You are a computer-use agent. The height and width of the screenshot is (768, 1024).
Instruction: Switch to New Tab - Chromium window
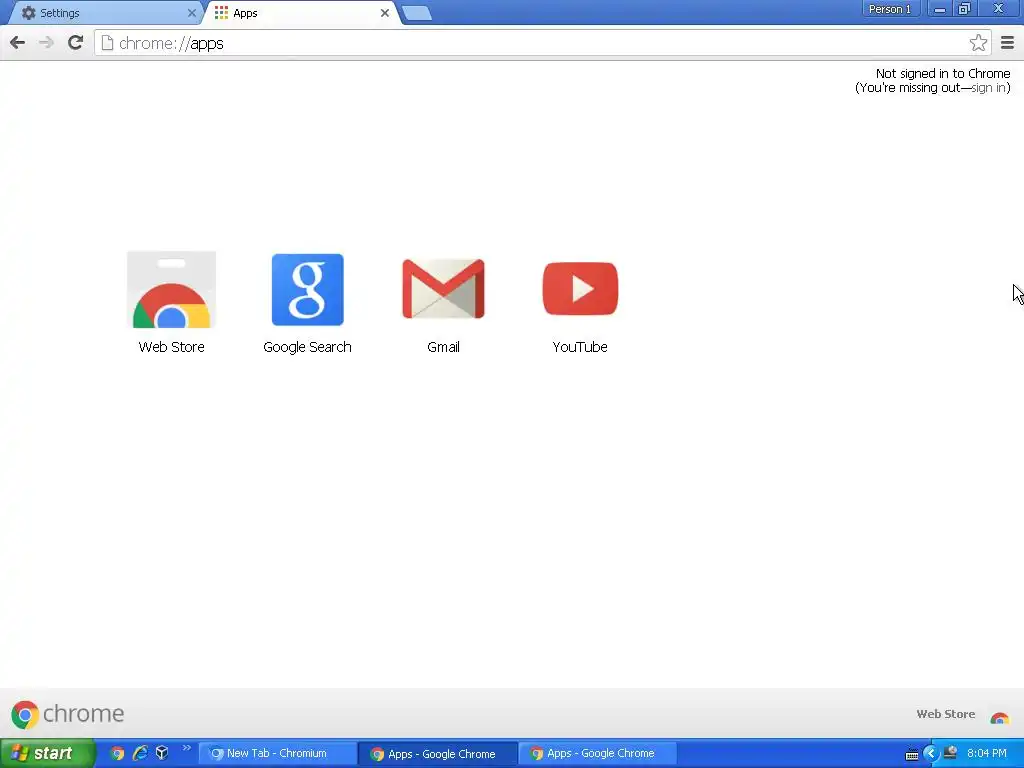click(x=278, y=753)
